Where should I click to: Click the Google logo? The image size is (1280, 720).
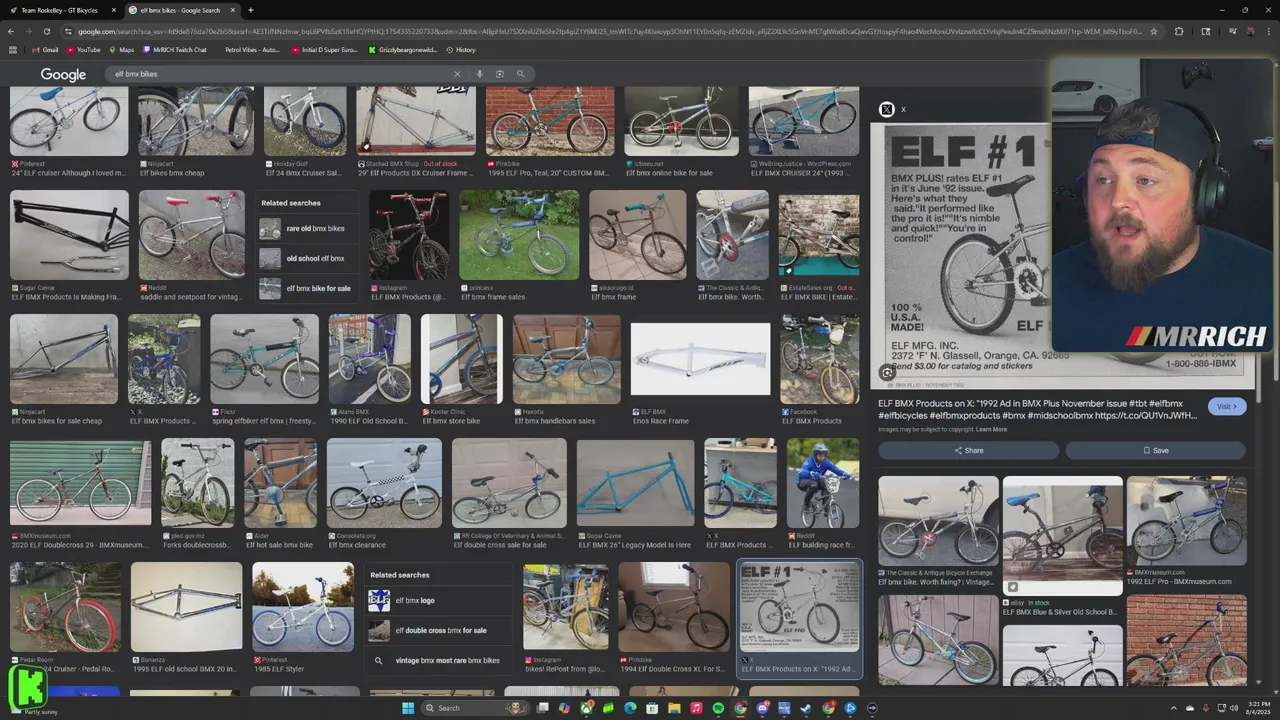point(63,74)
